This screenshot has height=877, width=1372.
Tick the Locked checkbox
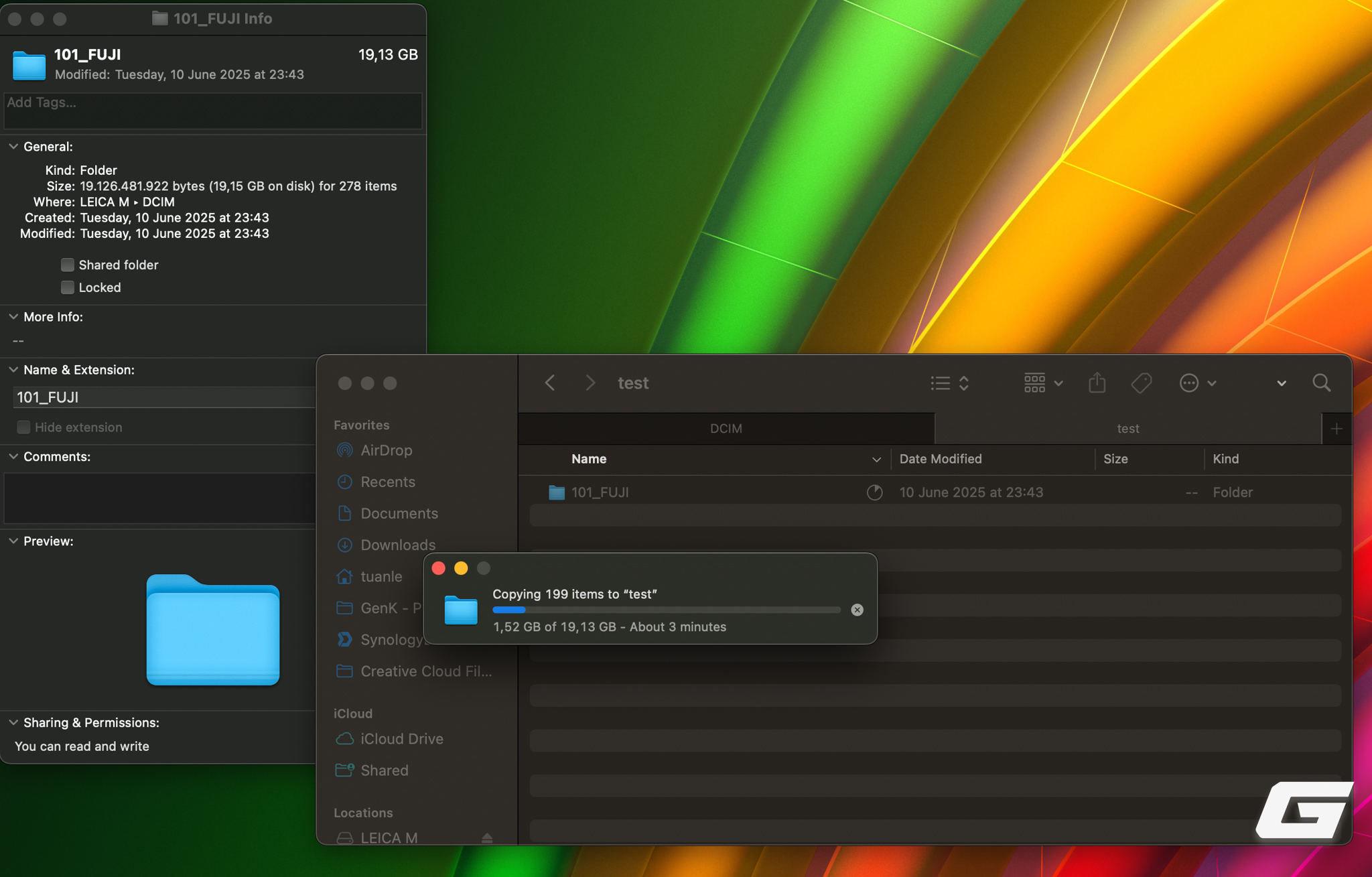(68, 287)
